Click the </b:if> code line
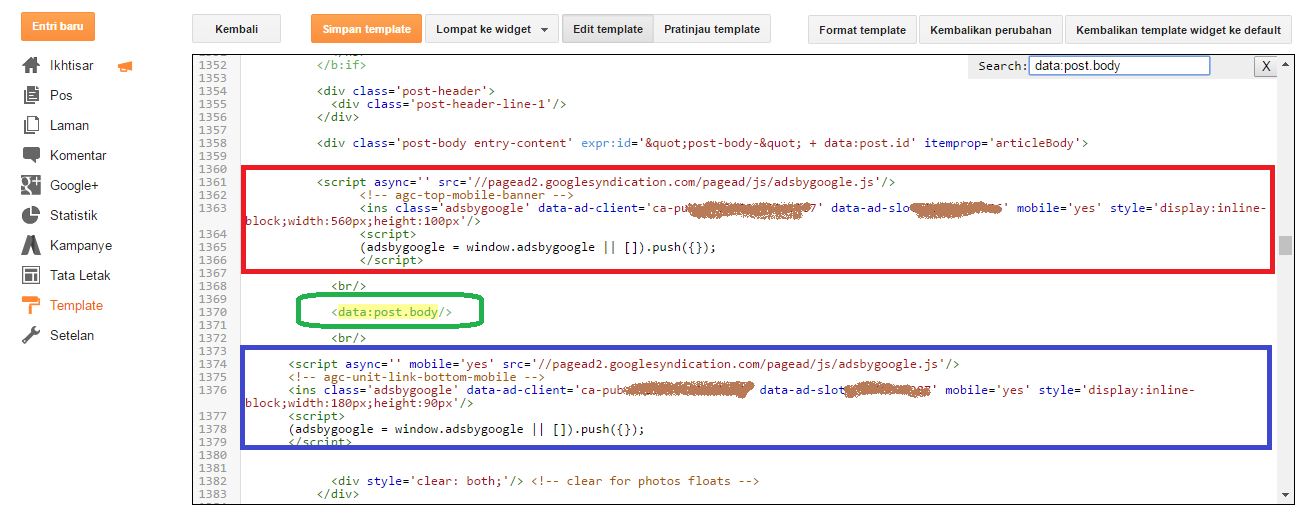 pos(342,66)
